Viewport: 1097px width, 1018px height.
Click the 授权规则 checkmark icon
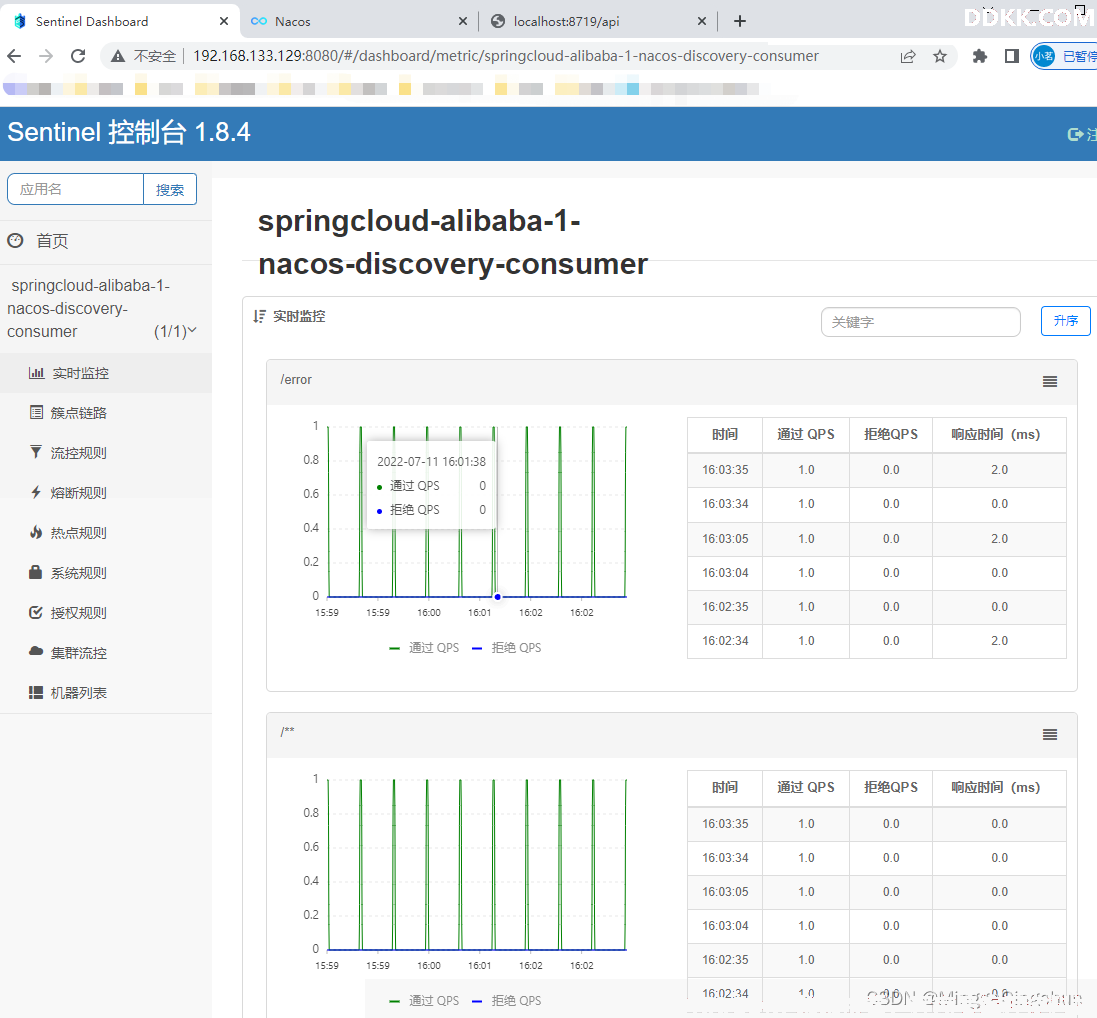pyautogui.click(x=36, y=612)
